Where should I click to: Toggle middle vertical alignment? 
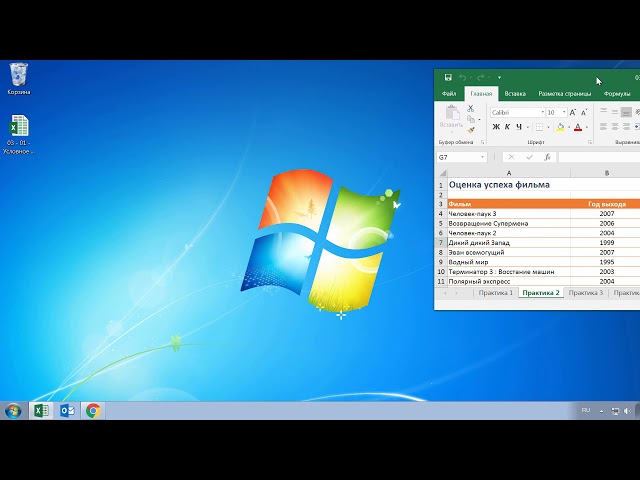615,112
